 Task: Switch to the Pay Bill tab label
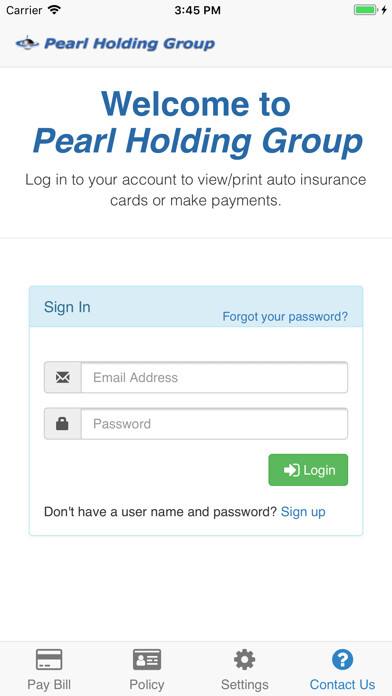point(49,684)
